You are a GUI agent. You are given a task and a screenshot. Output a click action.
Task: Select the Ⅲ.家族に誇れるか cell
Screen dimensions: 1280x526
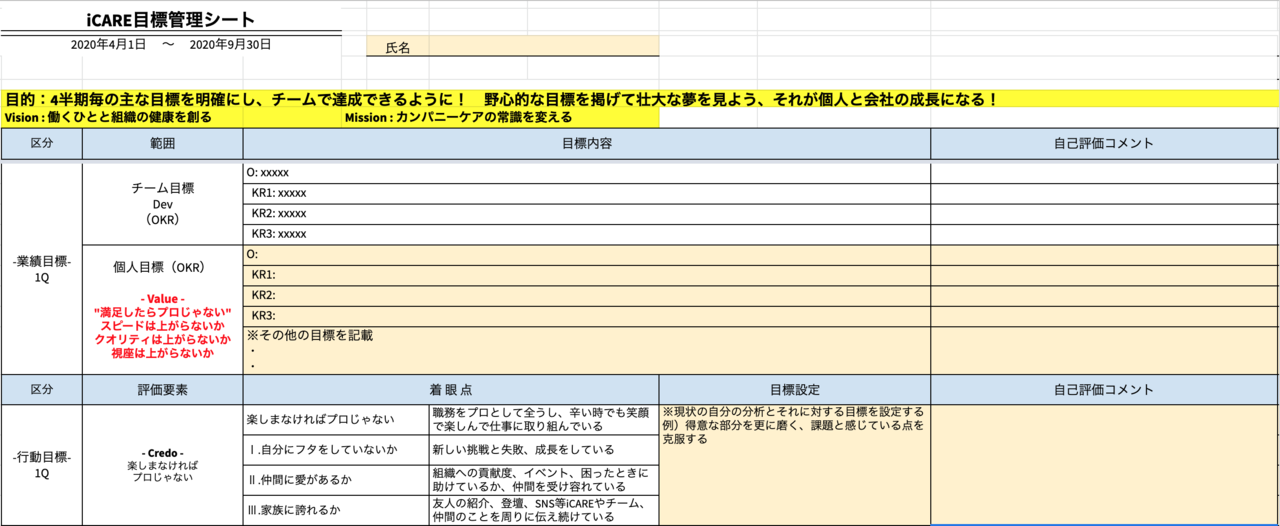click(x=336, y=510)
